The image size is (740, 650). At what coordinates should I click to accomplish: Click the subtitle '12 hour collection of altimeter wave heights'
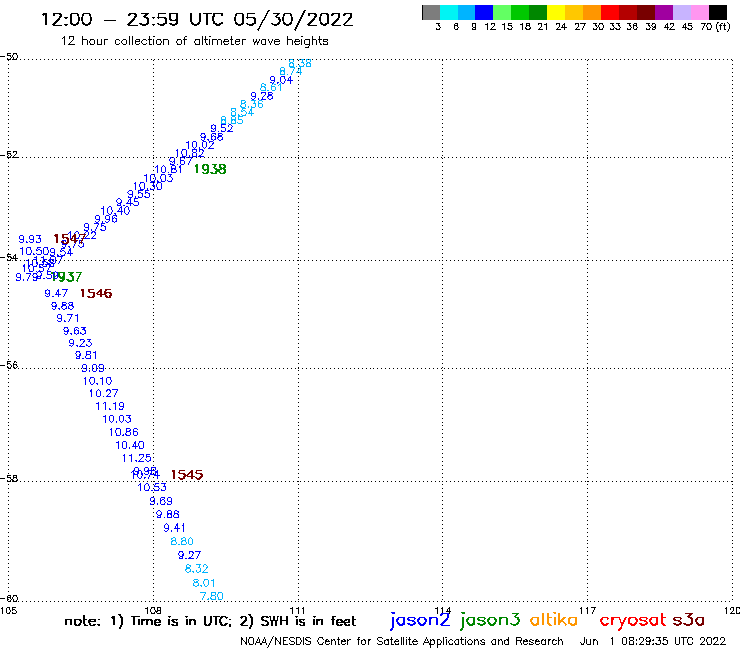tap(194, 41)
